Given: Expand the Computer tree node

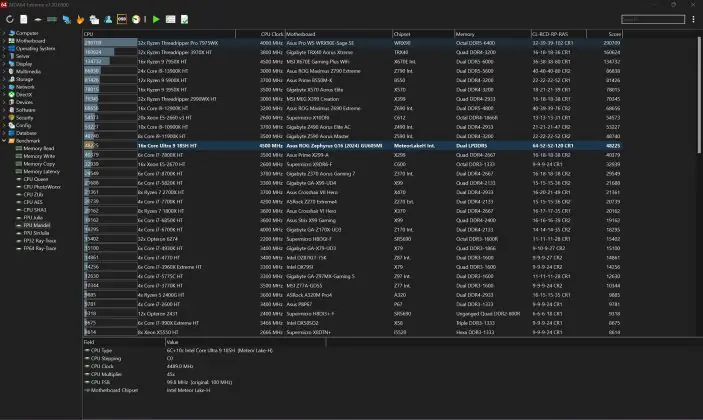Looking at the screenshot, I should coord(4,33).
